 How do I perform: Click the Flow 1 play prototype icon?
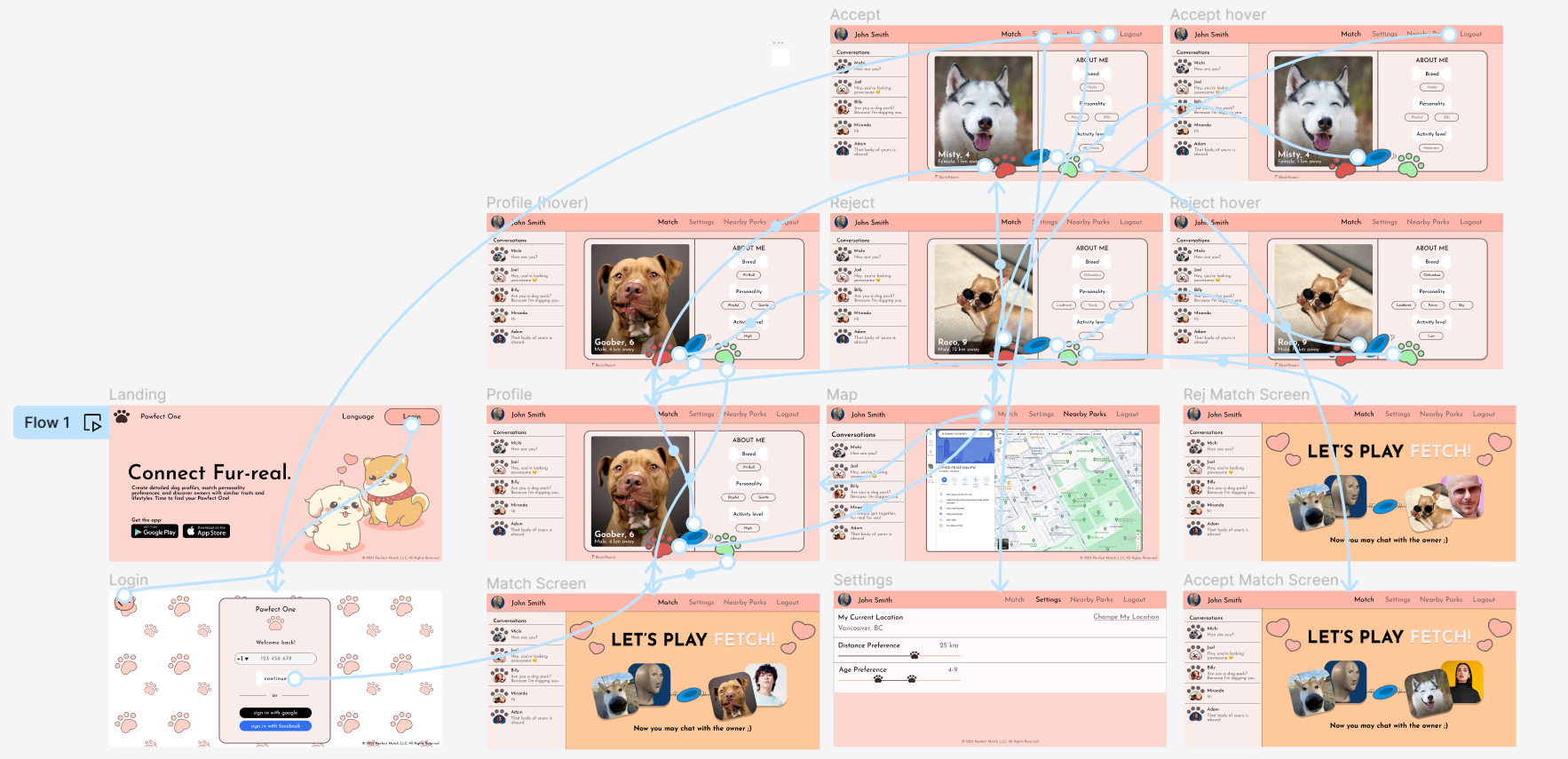pyautogui.click(x=92, y=423)
